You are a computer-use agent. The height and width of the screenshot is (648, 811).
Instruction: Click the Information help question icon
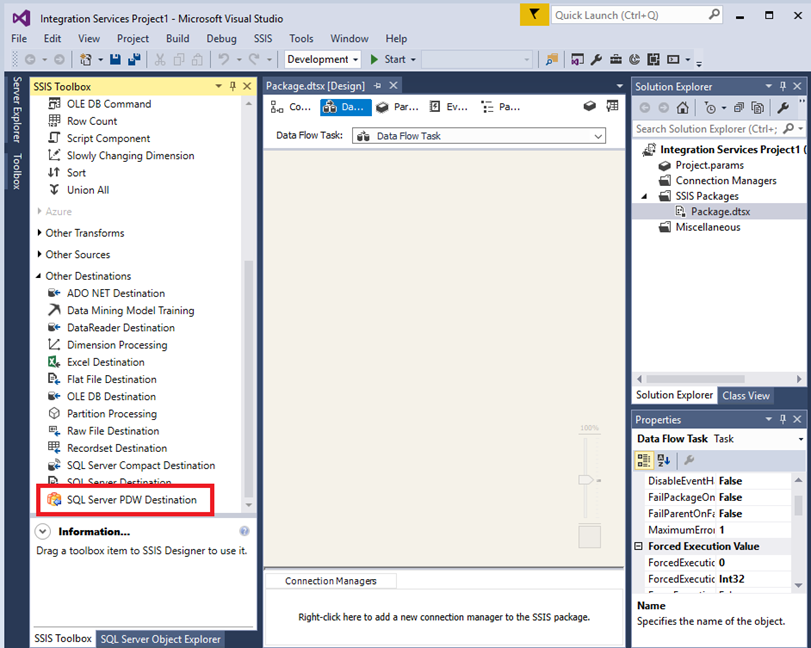[244, 531]
